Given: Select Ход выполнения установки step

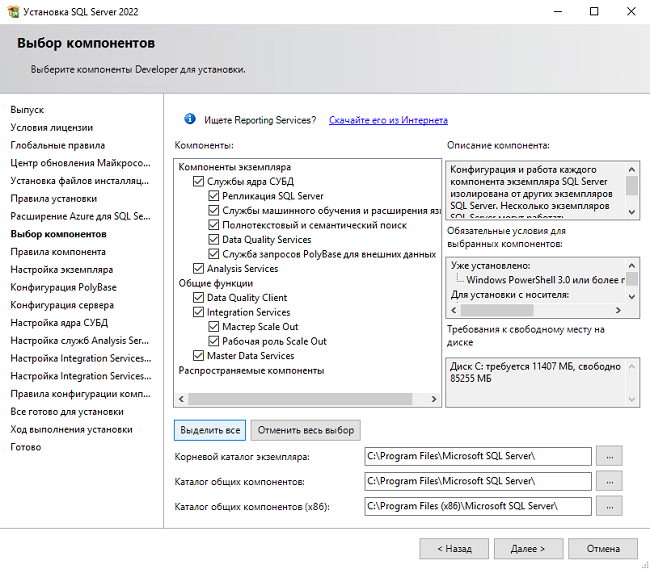Looking at the screenshot, I should tap(71, 430).
